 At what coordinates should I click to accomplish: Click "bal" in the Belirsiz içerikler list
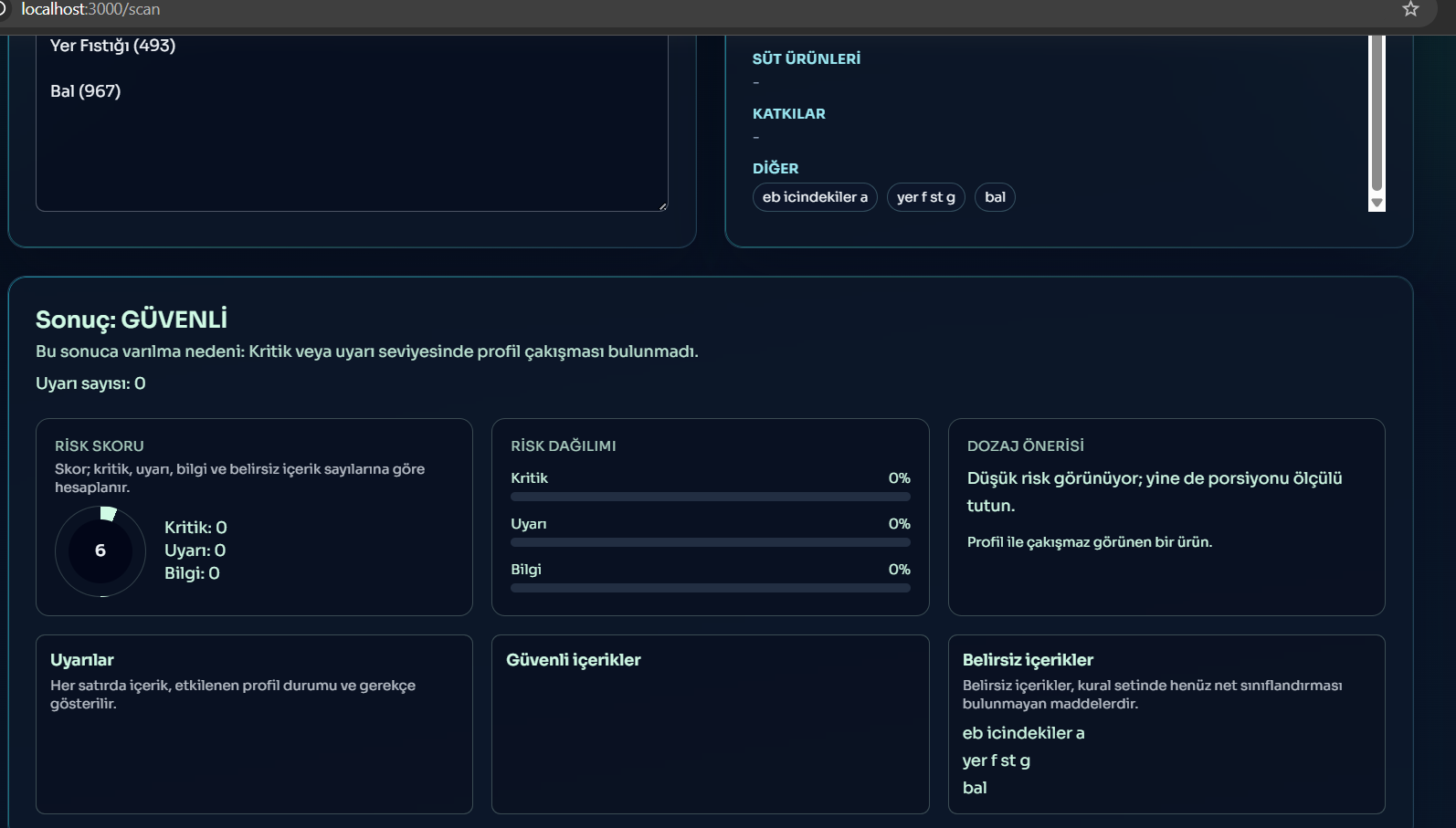pos(975,788)
